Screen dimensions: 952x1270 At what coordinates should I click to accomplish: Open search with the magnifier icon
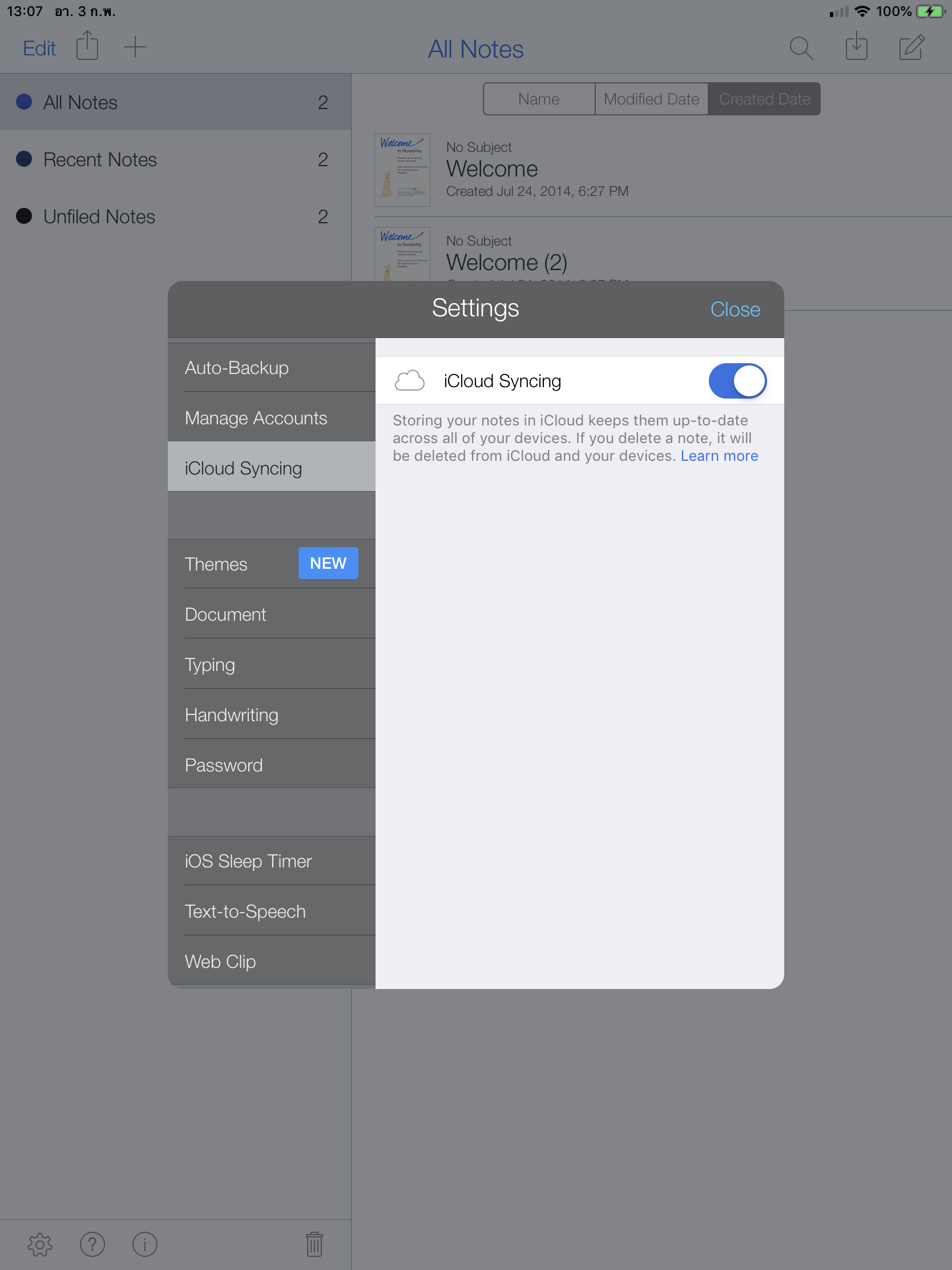(x=801, y=48)
